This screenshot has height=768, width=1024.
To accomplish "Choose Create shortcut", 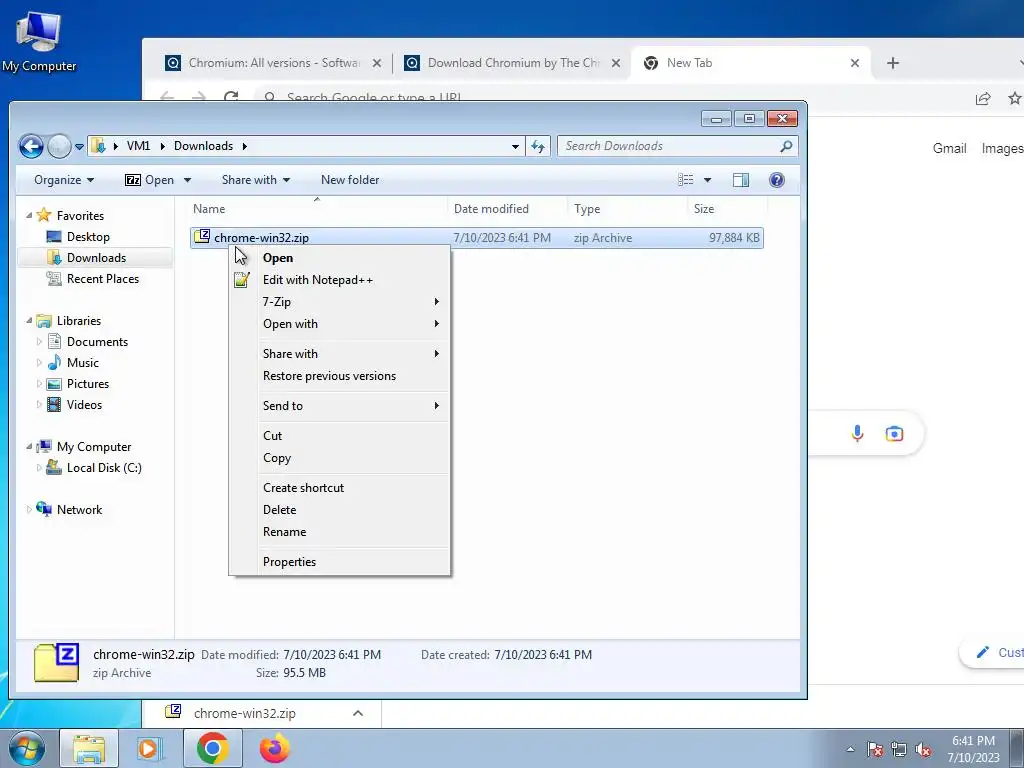I will [x=340, y=488].
